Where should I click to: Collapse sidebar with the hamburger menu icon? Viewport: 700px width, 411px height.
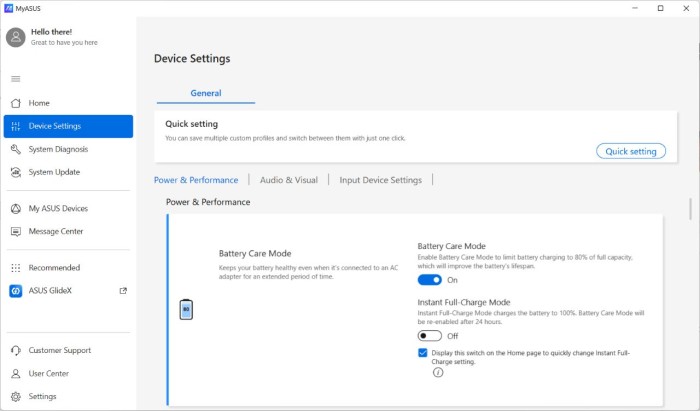tap(16, 79)
